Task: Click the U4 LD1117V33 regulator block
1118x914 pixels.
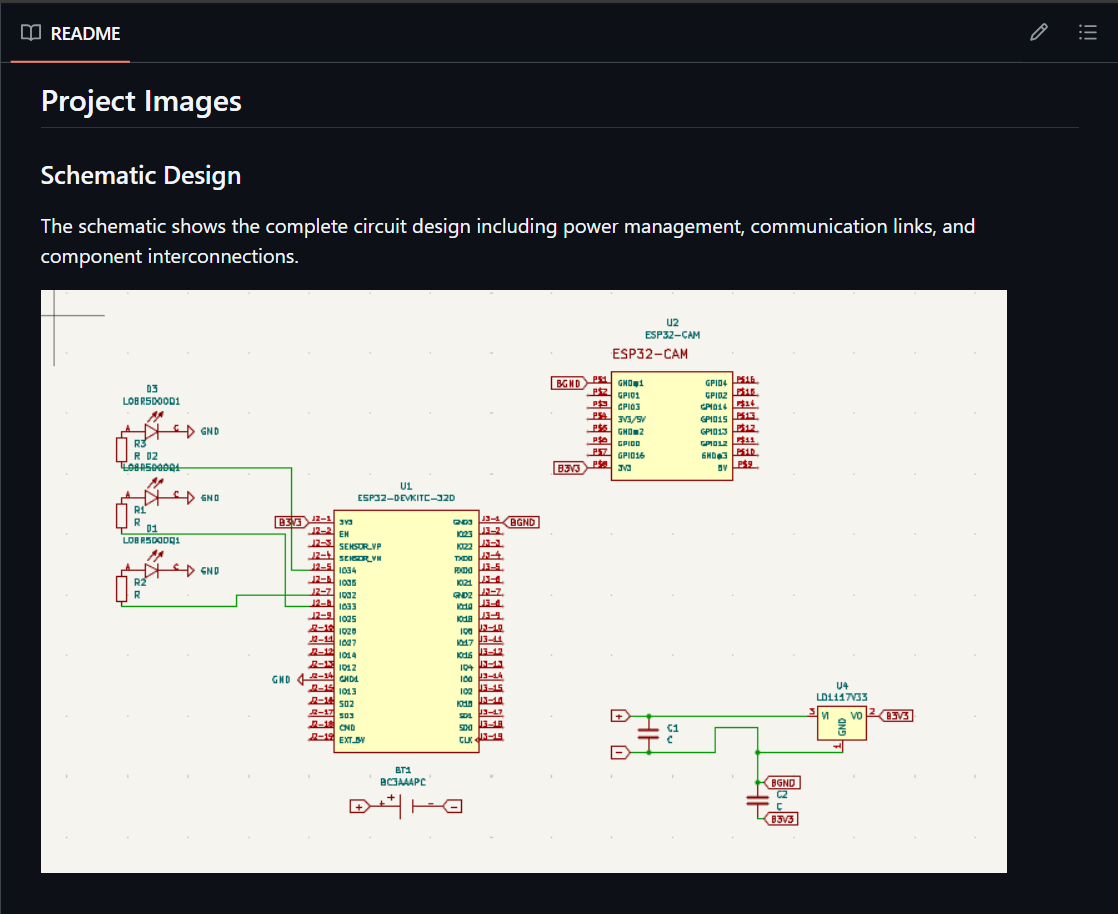Action: (841, 724)
